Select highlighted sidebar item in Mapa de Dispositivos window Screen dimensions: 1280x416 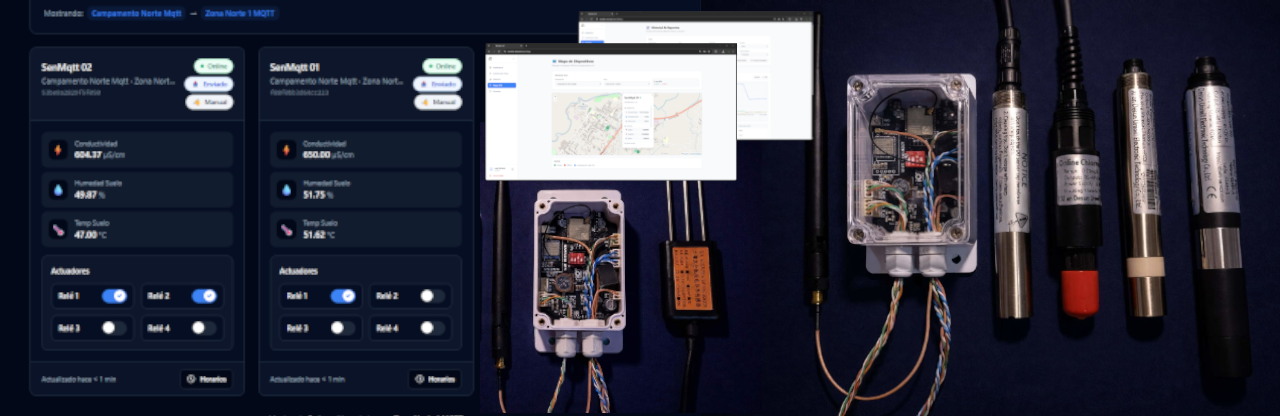click(x=503, y=86)
